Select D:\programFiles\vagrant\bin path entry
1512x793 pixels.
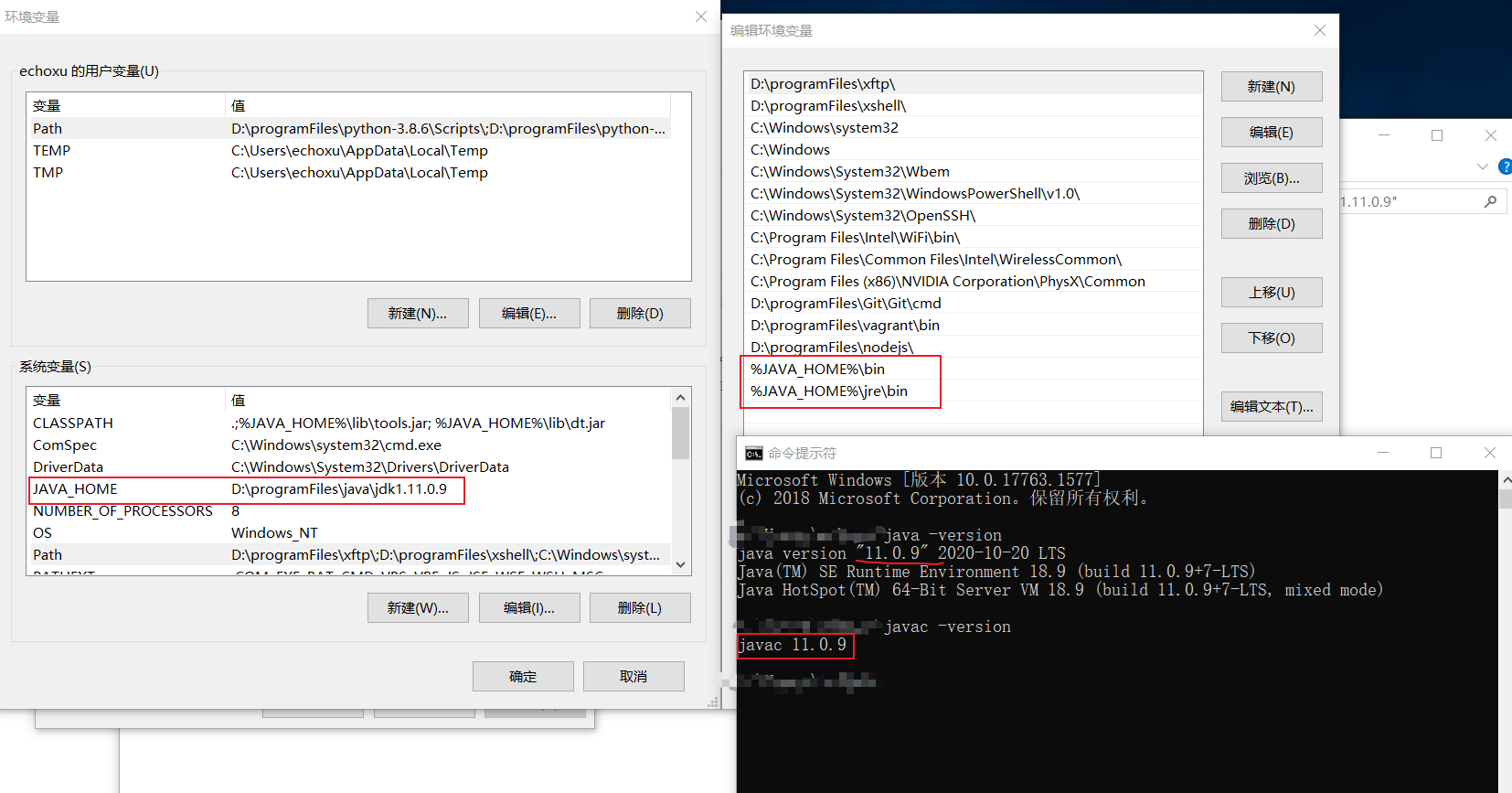pos(974,326)
